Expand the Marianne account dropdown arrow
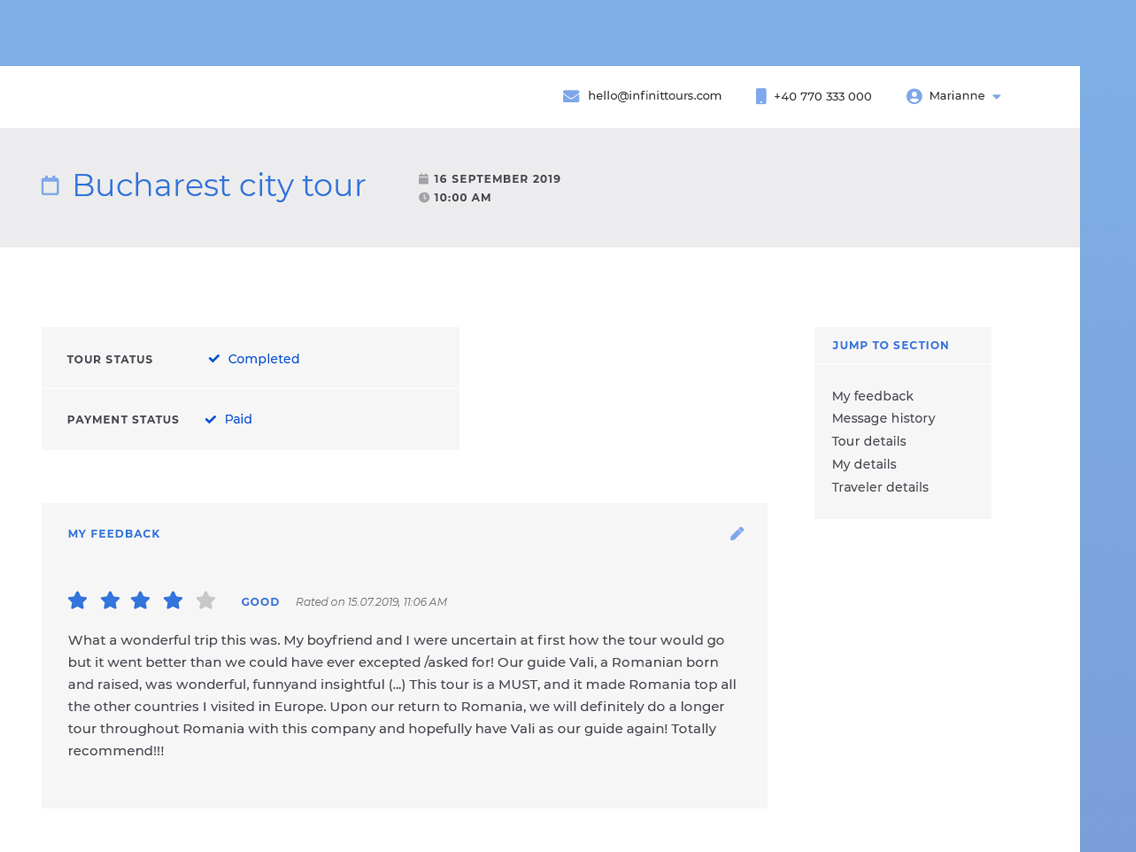The image size is (1136, 852). tap(996, 97)
